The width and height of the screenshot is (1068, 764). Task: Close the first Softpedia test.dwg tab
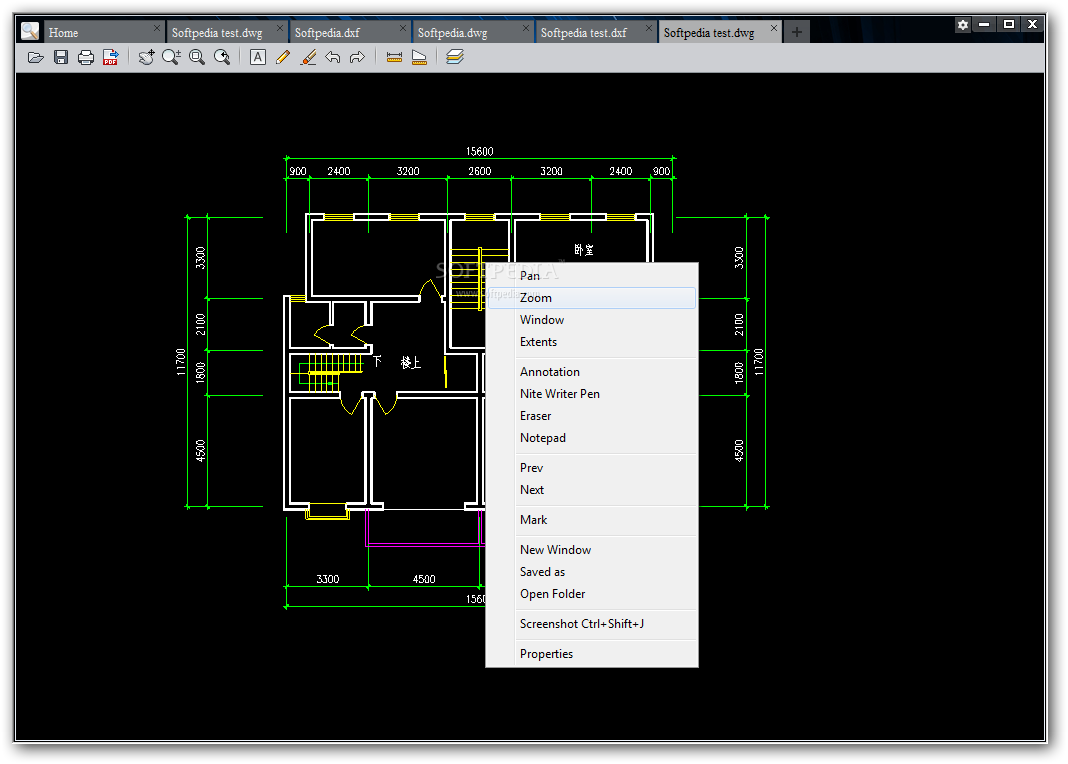pos(280,28)
